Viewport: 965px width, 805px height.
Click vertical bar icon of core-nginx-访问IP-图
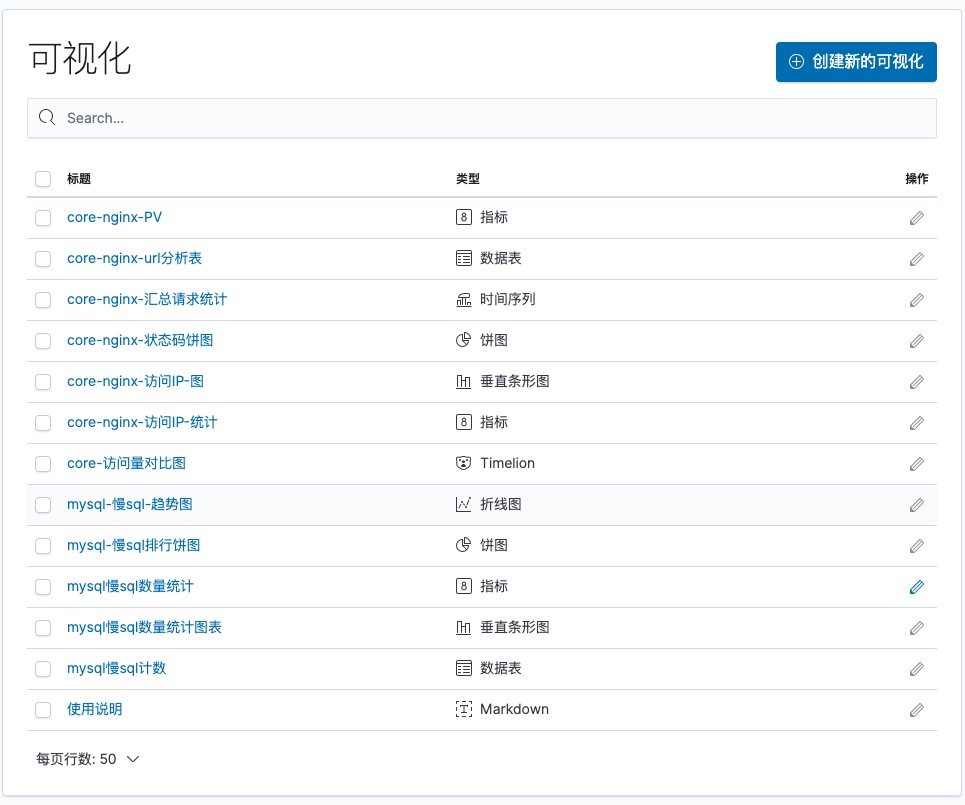point(463,381)
